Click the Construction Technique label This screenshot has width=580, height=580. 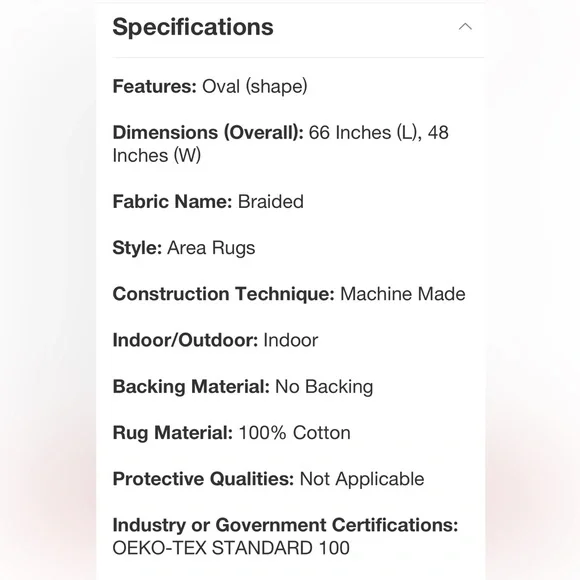pos(223,294)
